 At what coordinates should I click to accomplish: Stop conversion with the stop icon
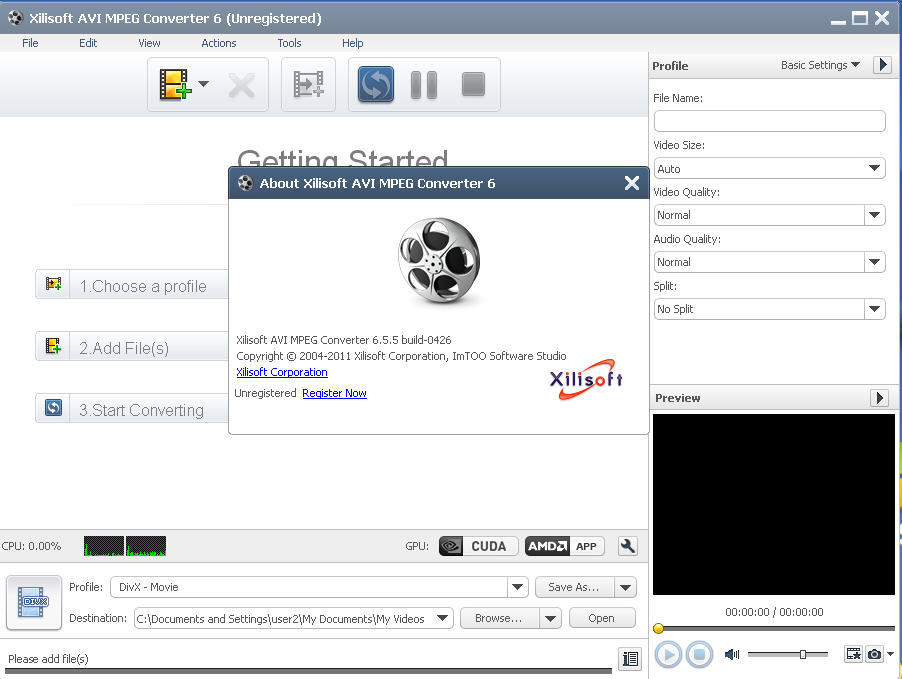[x=471, y=85]
